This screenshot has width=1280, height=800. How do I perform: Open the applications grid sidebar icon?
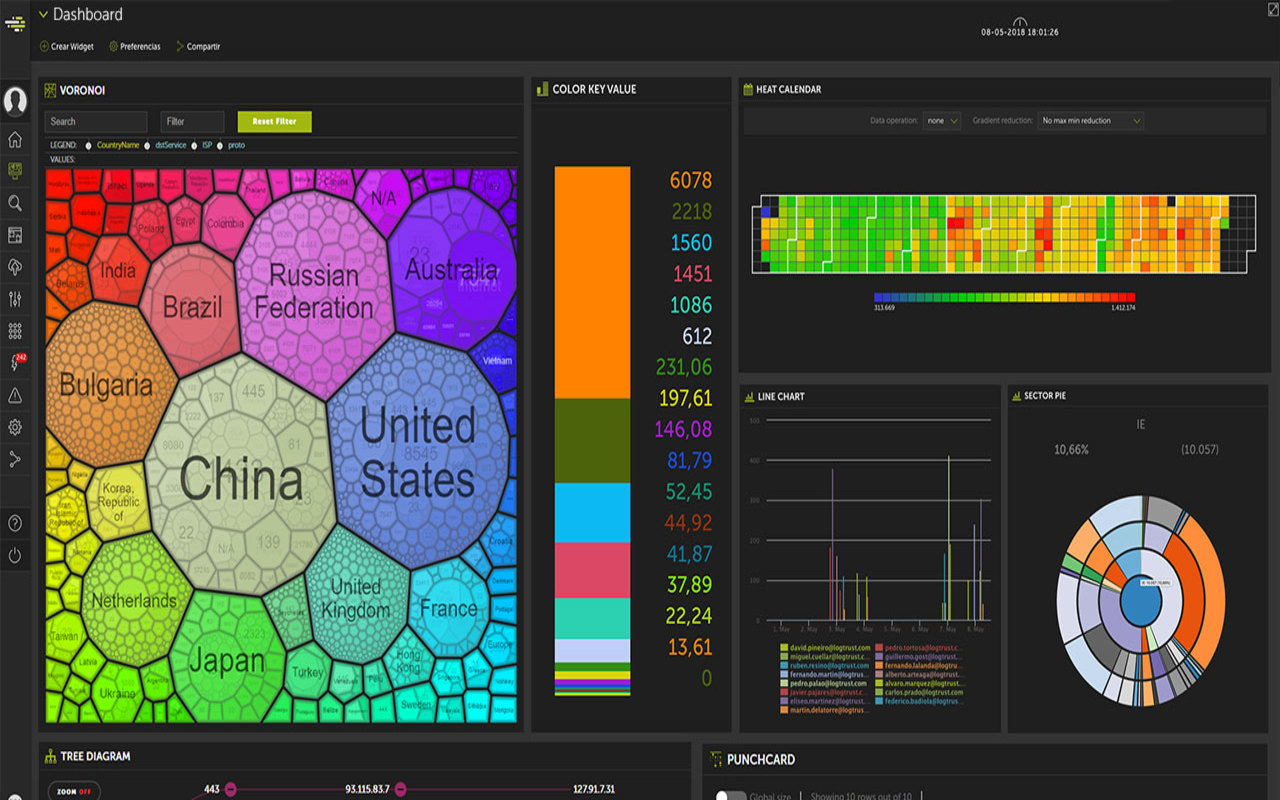point(15,330)
